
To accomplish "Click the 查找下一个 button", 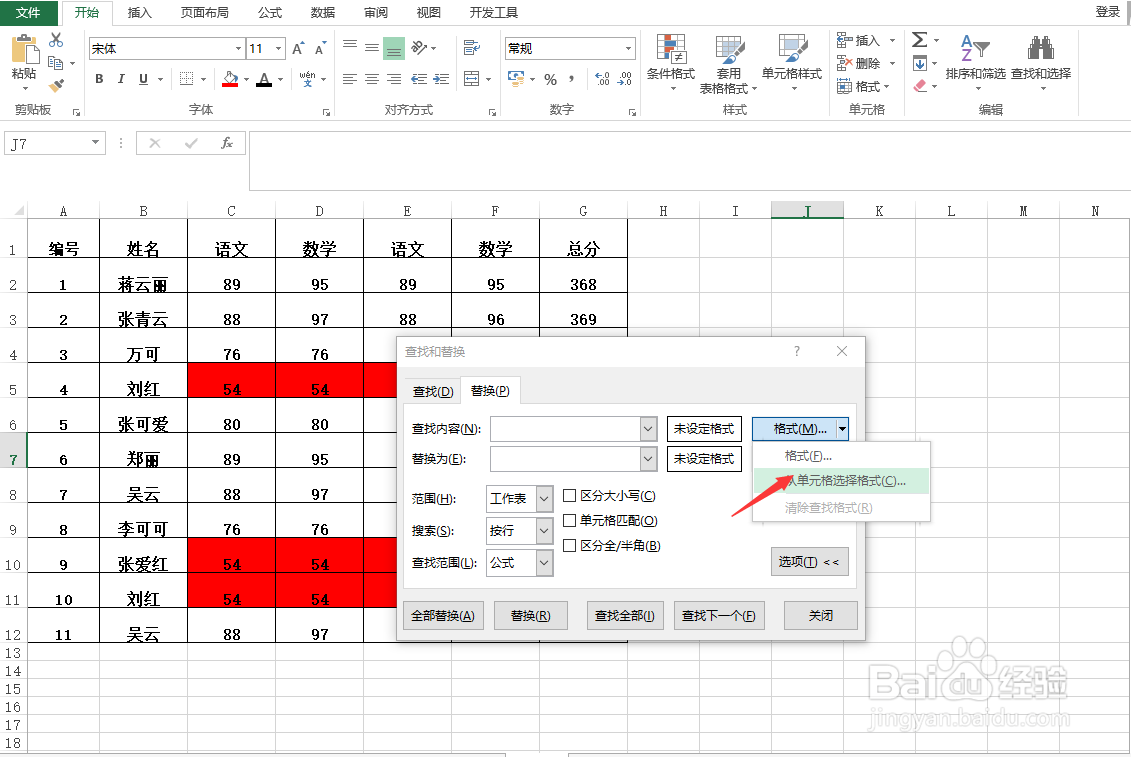I will tap(718, 616).
